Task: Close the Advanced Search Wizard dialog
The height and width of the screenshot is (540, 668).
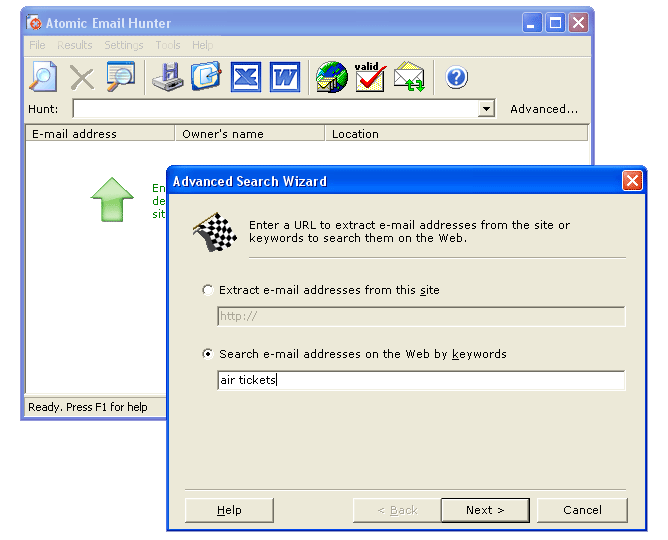Action: click(x=632, y=181)
